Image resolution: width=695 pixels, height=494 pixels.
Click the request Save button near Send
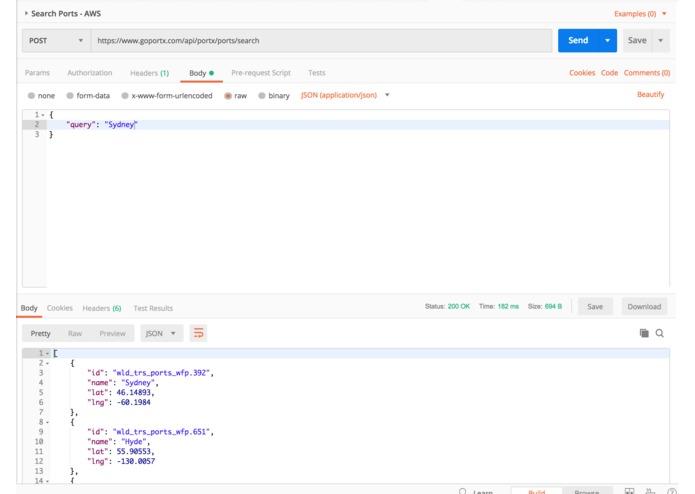pyautogui.click(x=637, y=40)
